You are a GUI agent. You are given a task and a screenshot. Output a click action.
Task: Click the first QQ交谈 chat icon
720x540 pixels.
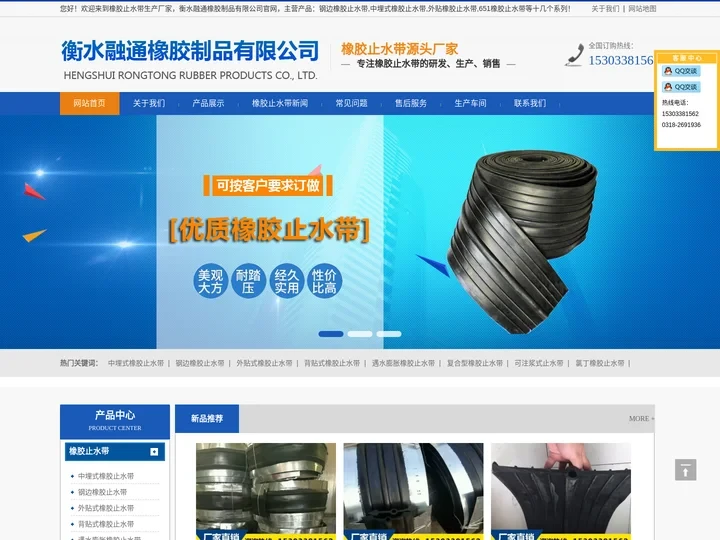tap(681, 71)
